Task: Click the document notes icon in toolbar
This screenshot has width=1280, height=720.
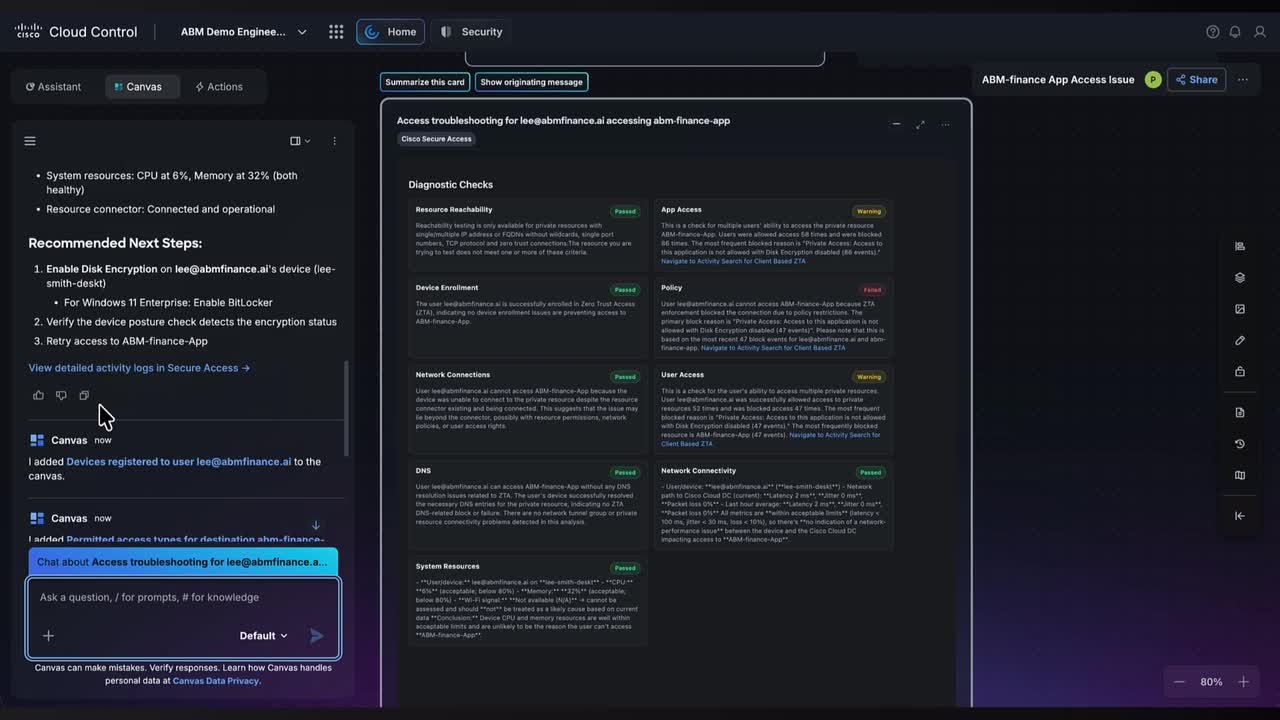Action: [1240, 412]
